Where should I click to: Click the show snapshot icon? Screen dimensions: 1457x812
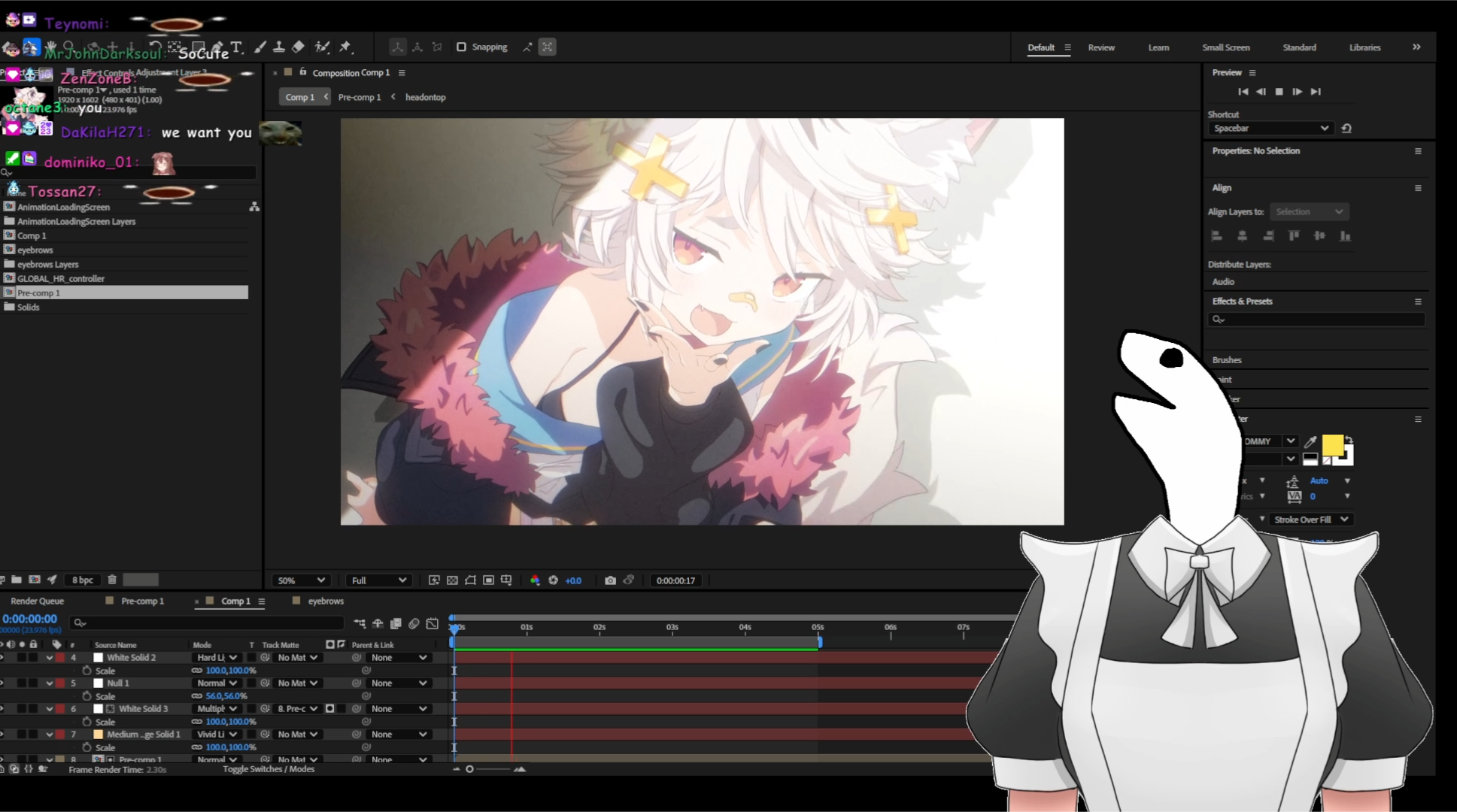coord(629,580)
